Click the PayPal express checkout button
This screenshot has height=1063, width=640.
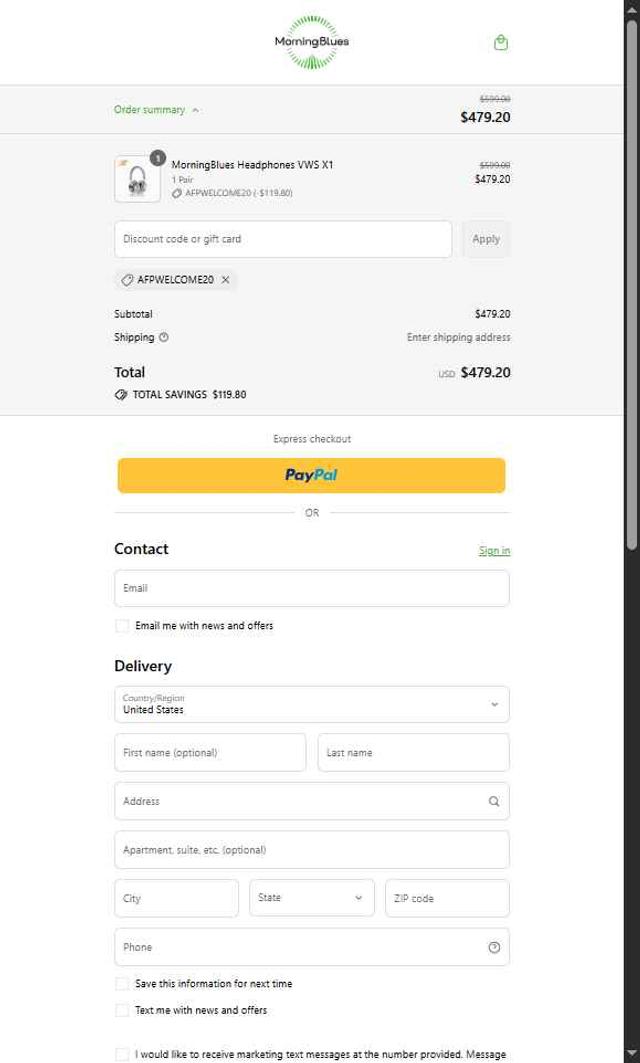pyautogui.click(x=312, y=475)
